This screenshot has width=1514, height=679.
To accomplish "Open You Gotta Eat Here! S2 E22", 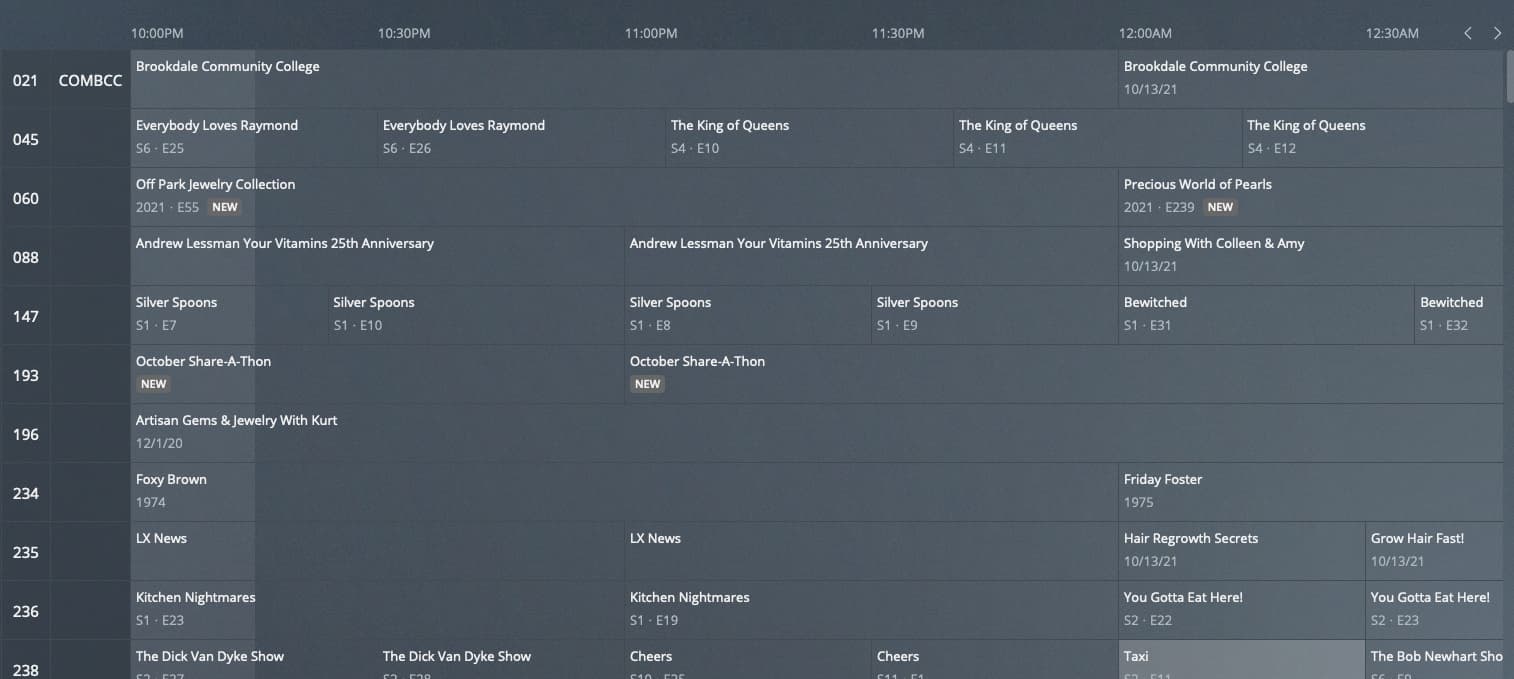I will click(1242, 611).
